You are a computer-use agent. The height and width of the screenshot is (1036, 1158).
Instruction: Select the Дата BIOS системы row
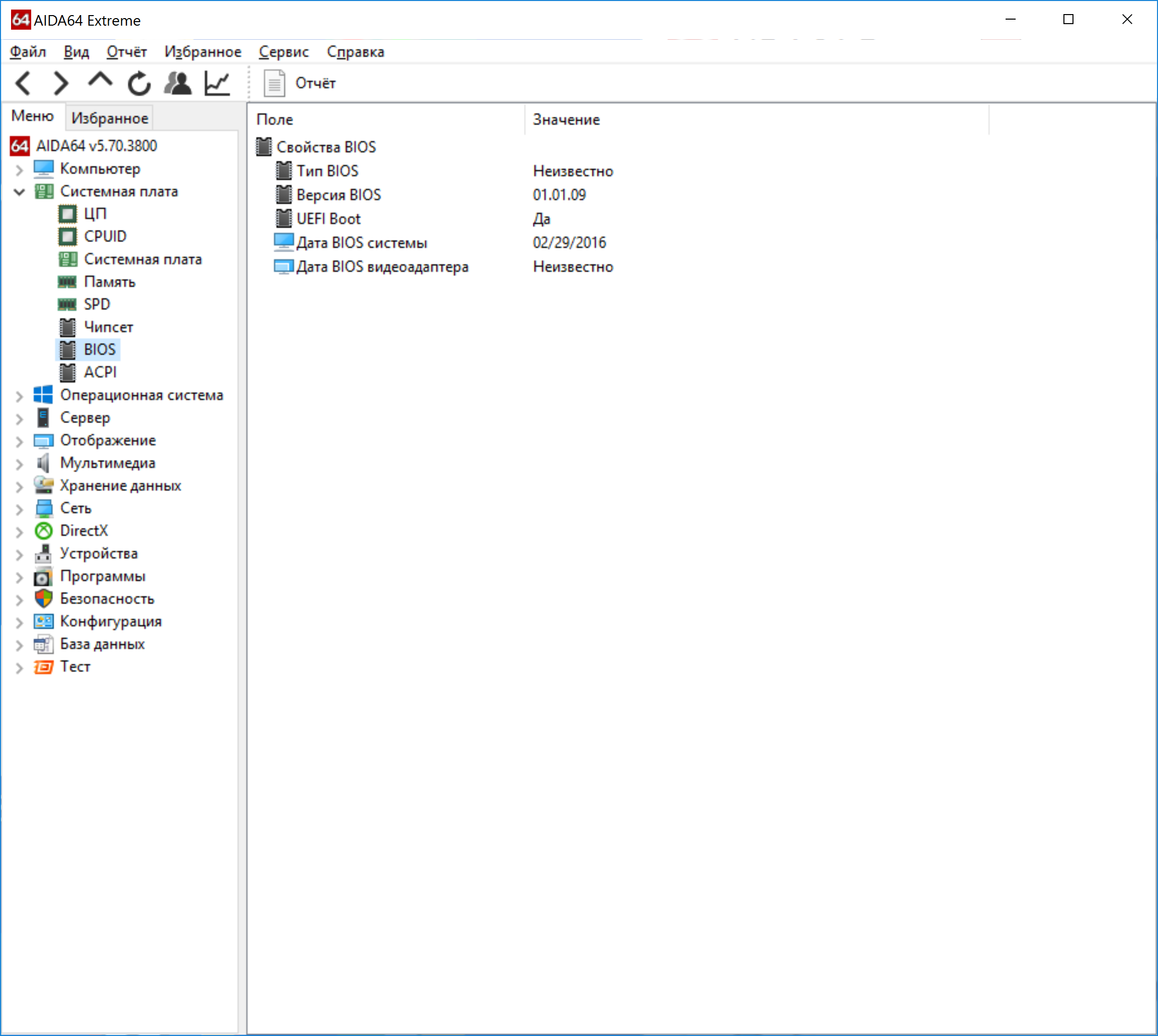pos(362,242)
